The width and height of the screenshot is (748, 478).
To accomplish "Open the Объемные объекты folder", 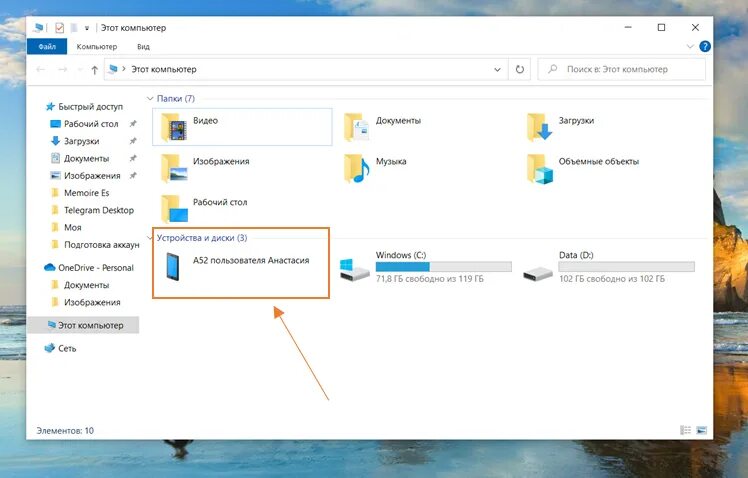I will (540, 168).
